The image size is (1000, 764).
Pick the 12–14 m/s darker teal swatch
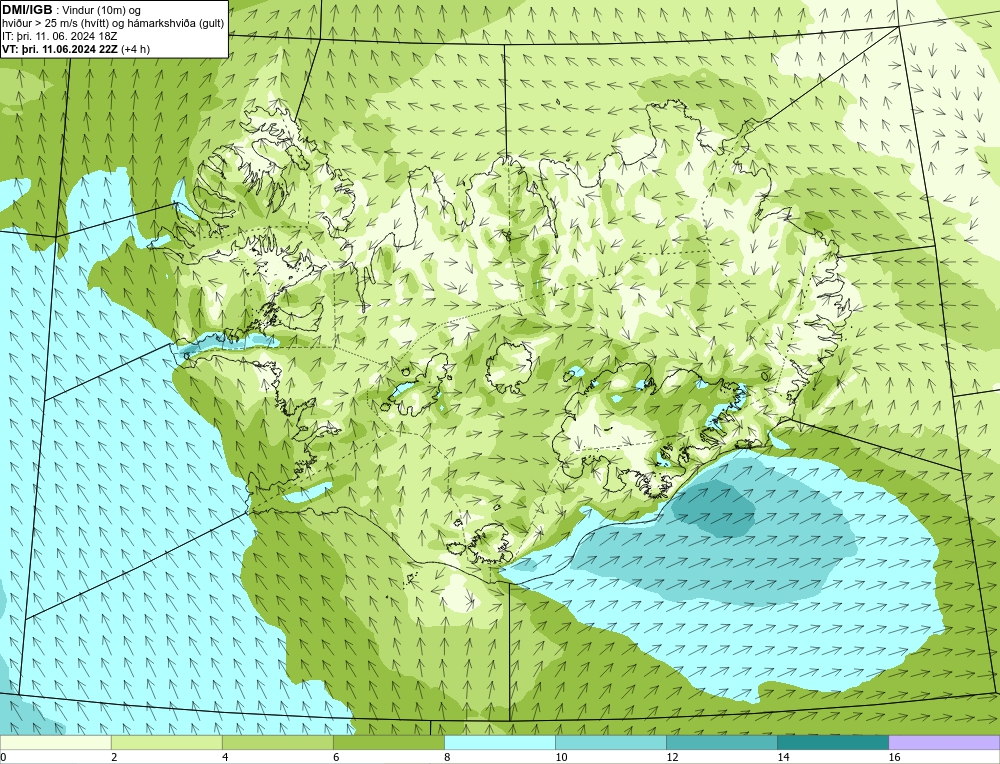[x=722, y=743]
